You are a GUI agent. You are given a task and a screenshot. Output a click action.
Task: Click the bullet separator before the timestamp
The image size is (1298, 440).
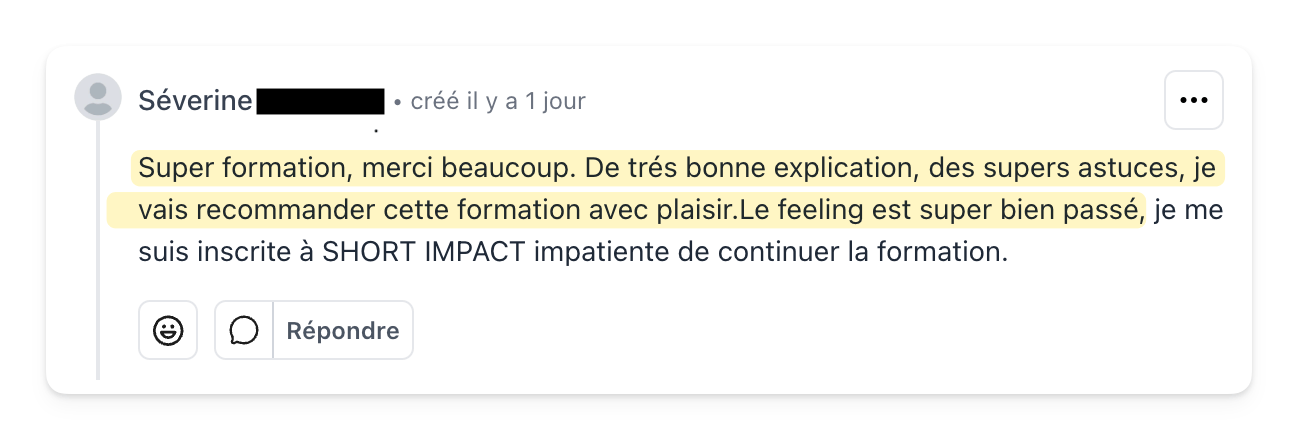pyautogui.click(x=398, y=102)
